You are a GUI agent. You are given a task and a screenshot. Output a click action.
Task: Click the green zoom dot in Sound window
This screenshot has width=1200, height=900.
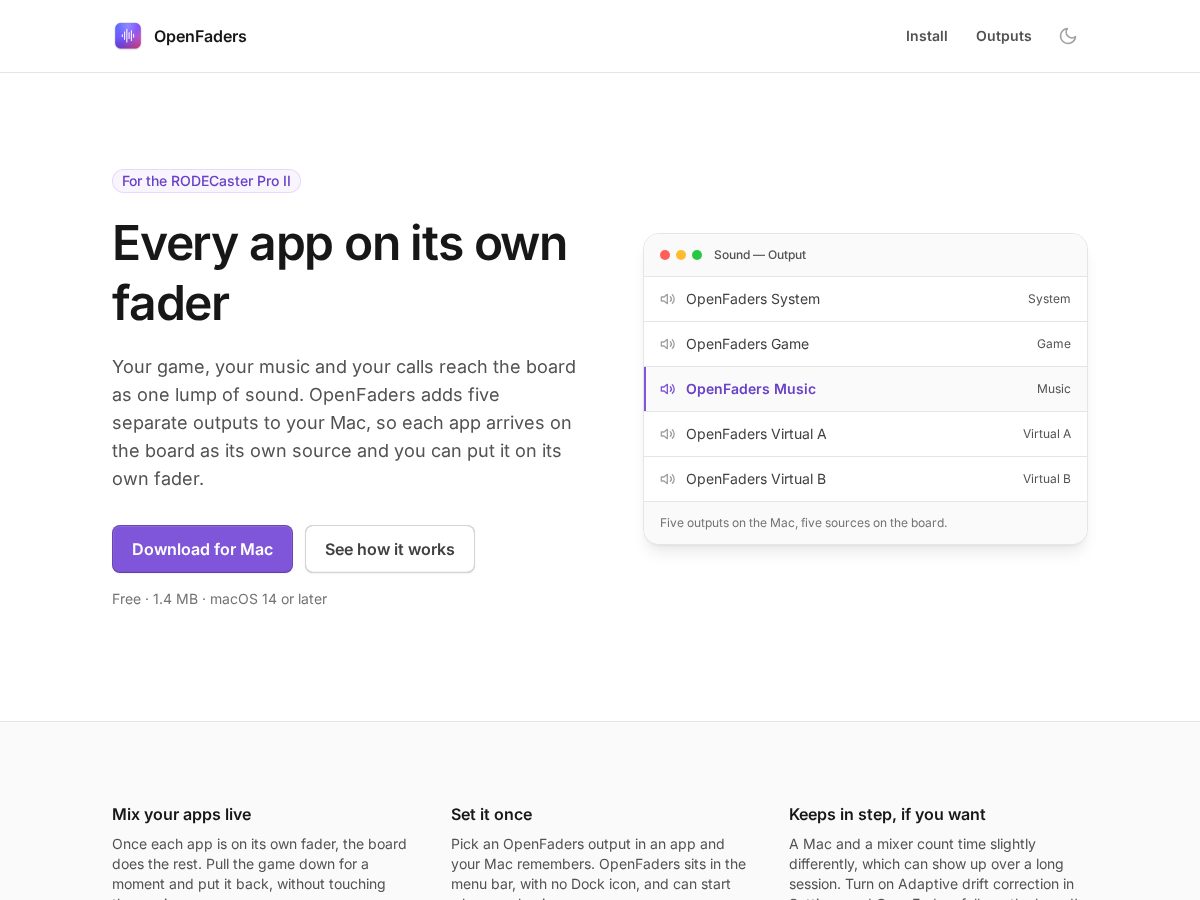coord(697,255)
